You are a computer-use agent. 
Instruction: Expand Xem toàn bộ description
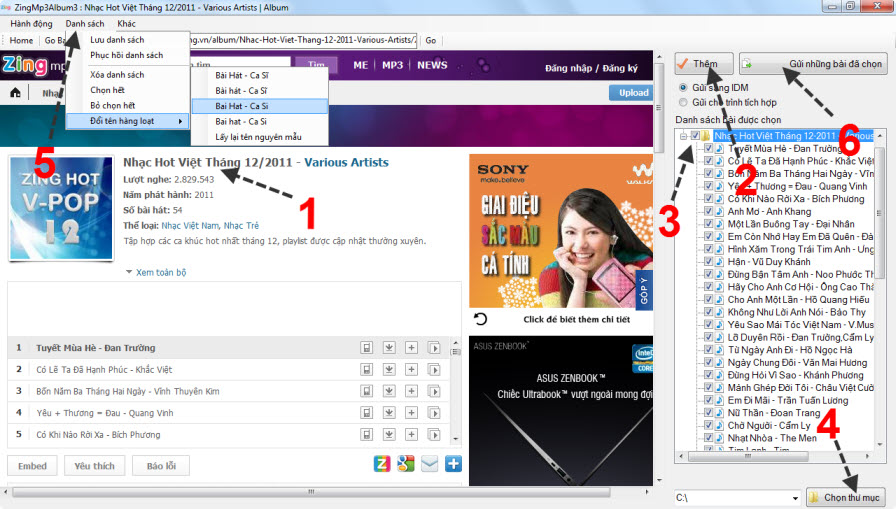(161, 272)
